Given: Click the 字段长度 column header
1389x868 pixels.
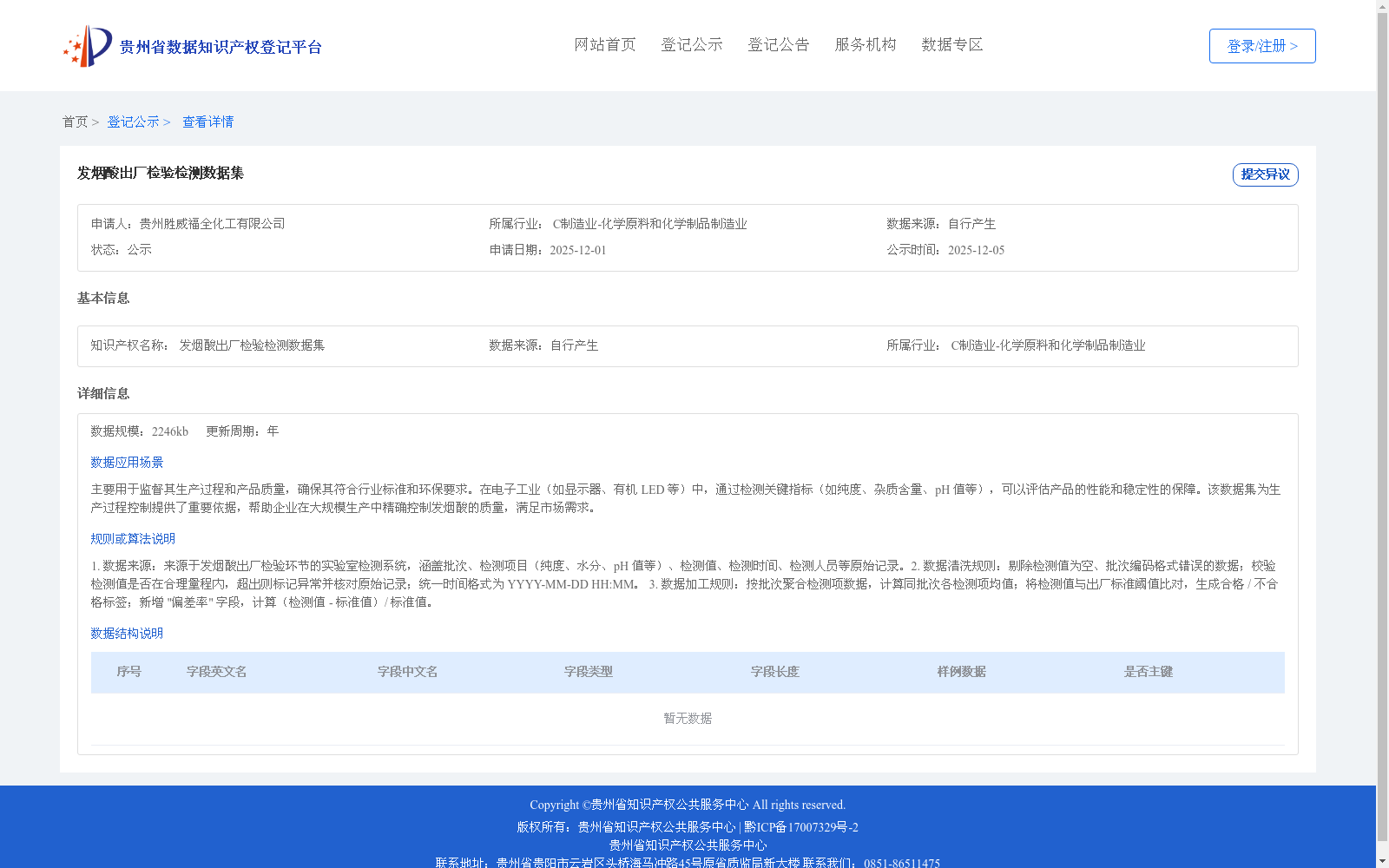Looking at the screenshot, I should coord(775,672).
